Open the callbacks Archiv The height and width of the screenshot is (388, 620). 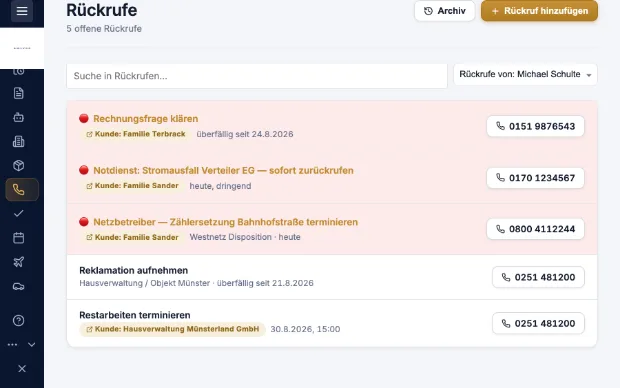pyautogui.click(x=444, y=11)
